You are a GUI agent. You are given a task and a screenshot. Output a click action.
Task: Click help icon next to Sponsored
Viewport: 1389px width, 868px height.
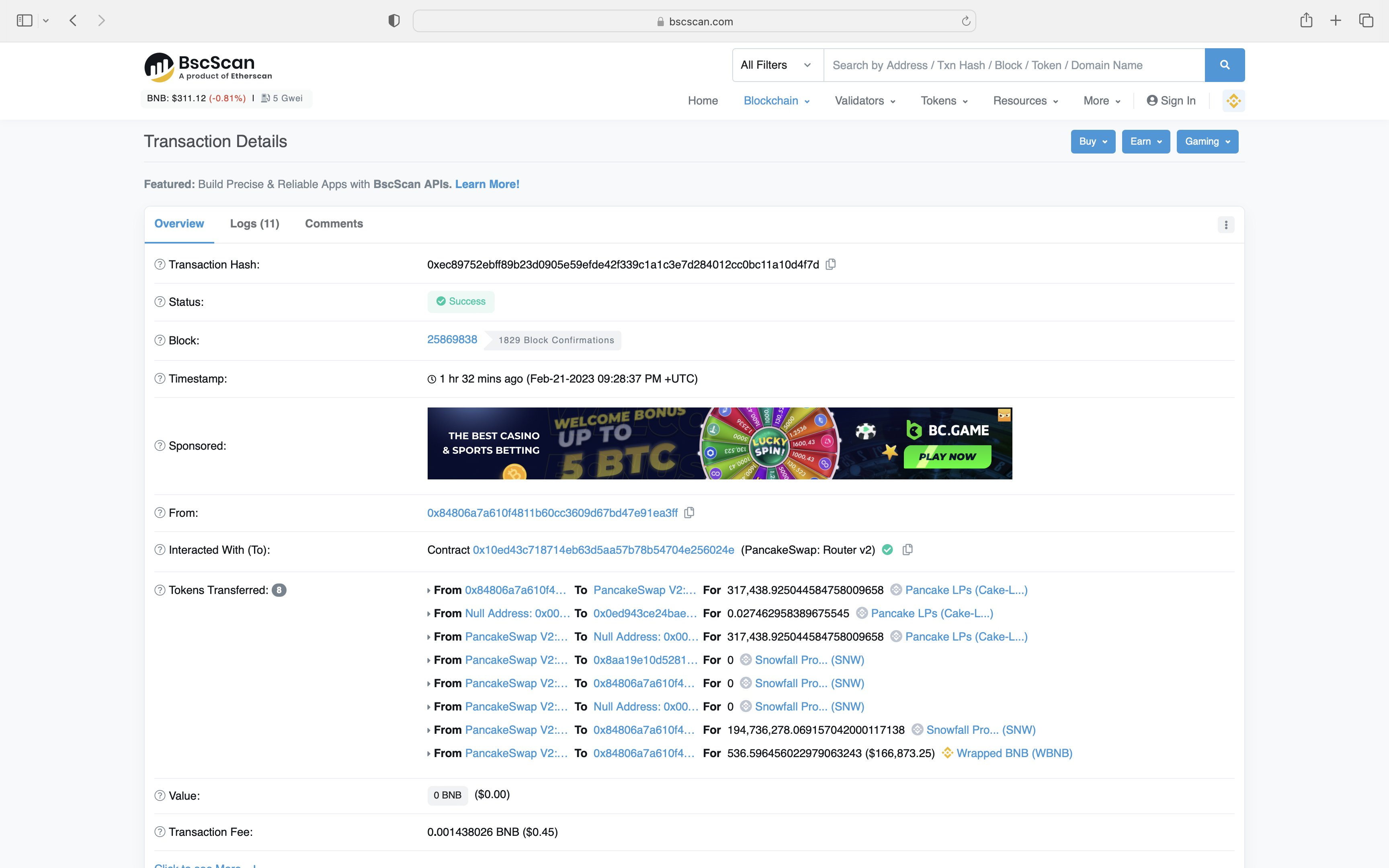point(160,446)
